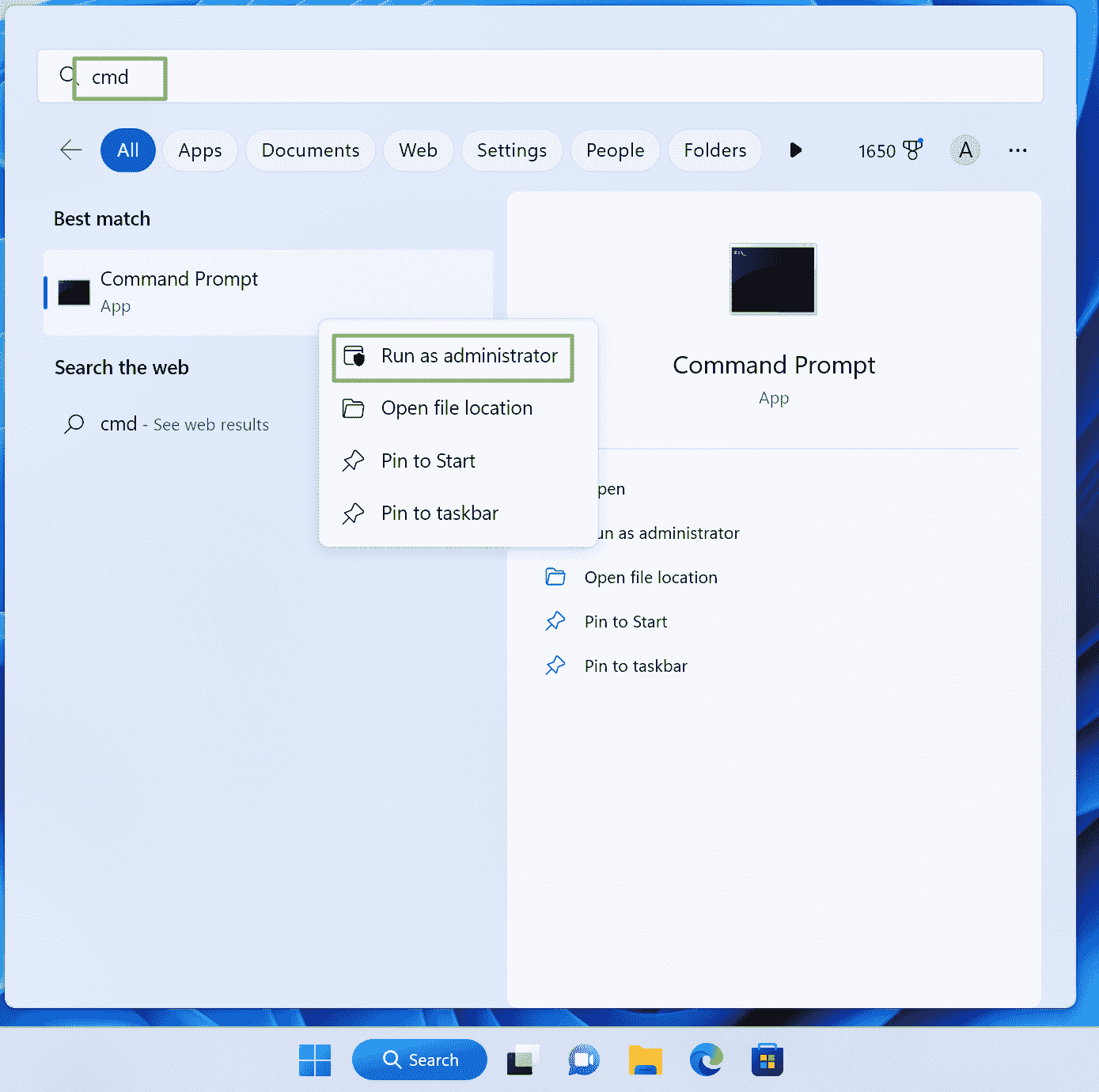Open the Command Prompt best match result
The width and height of the screenshot is (1099, 1092).
click(268, 293)
